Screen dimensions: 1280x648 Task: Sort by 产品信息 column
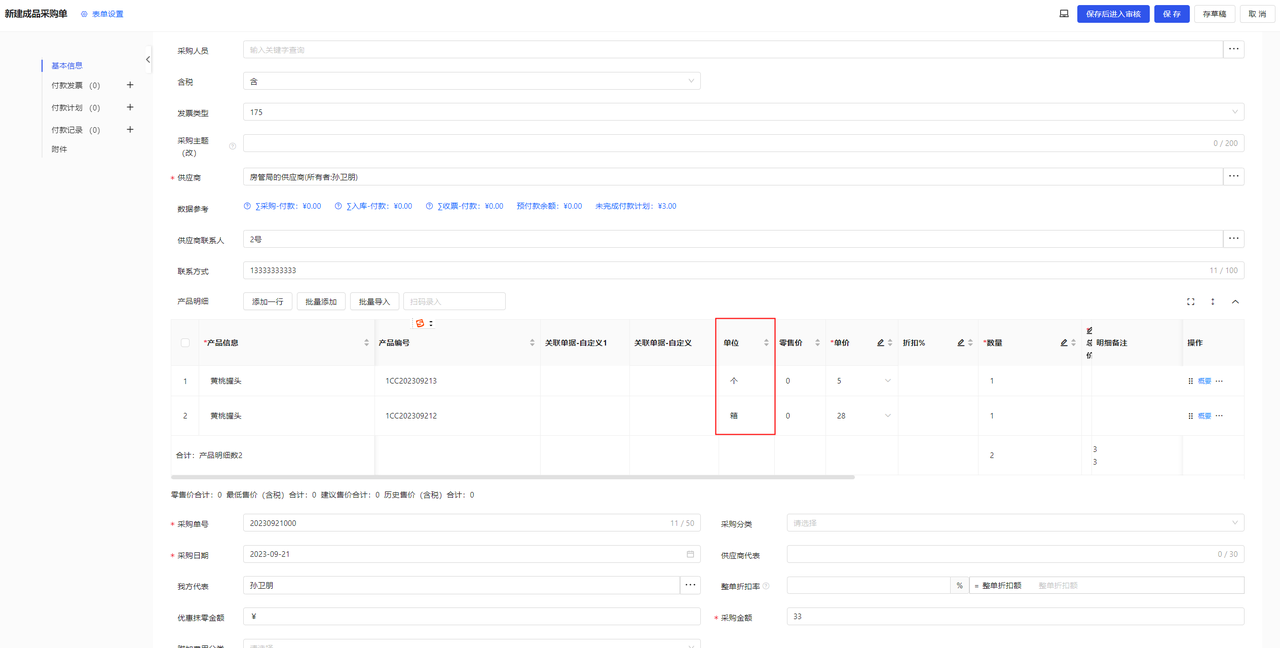click(x=366, y=343)
